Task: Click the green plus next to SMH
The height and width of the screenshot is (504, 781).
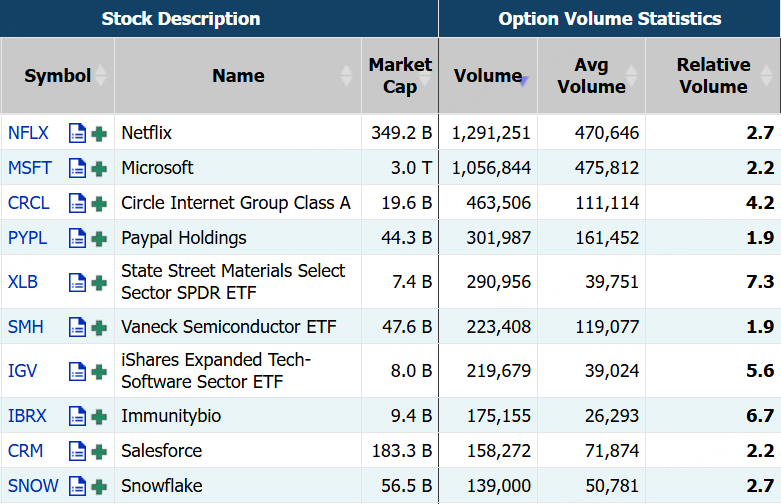Action: 99,327
